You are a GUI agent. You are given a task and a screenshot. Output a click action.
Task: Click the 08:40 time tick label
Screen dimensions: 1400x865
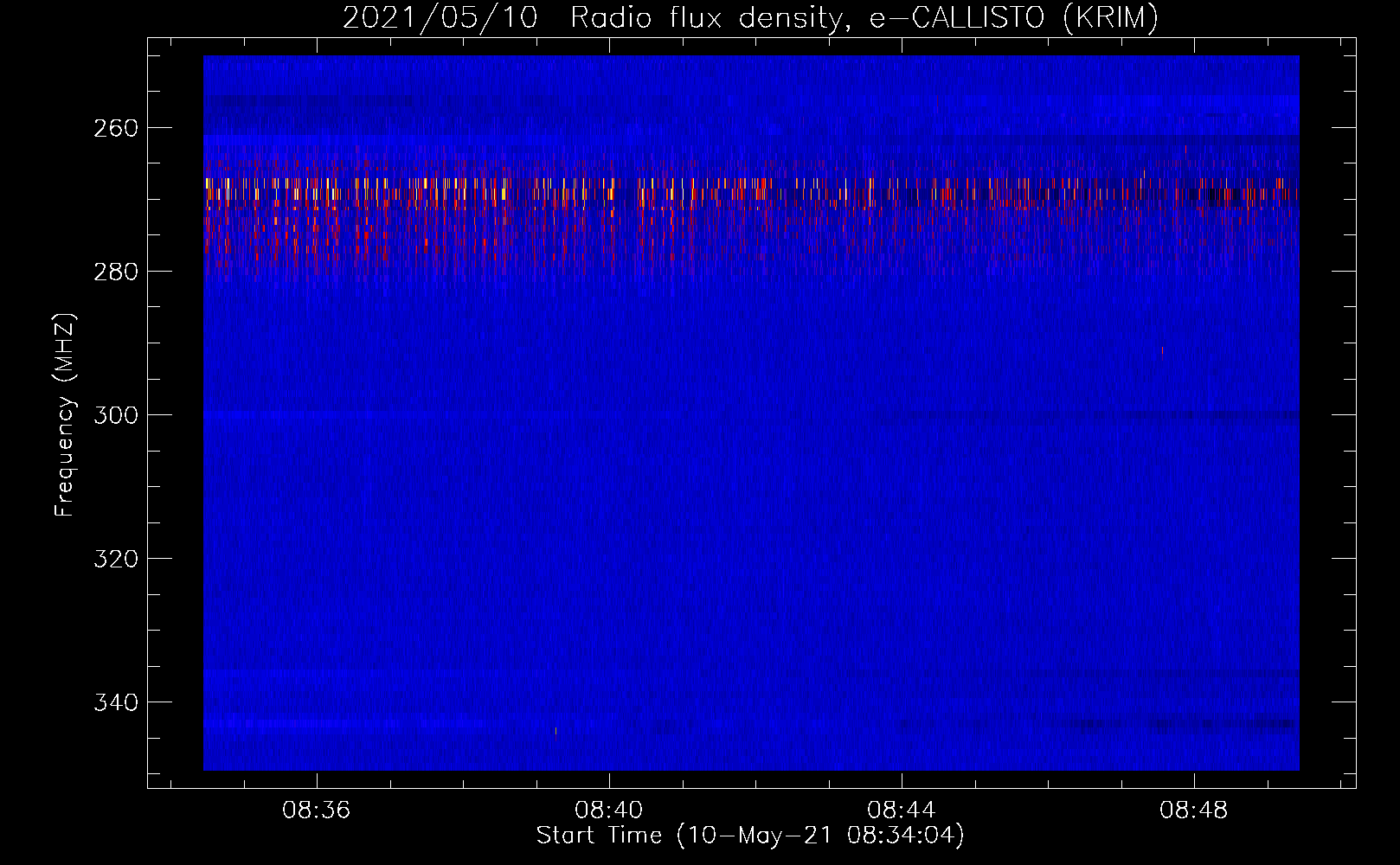[x=609, y=811]
